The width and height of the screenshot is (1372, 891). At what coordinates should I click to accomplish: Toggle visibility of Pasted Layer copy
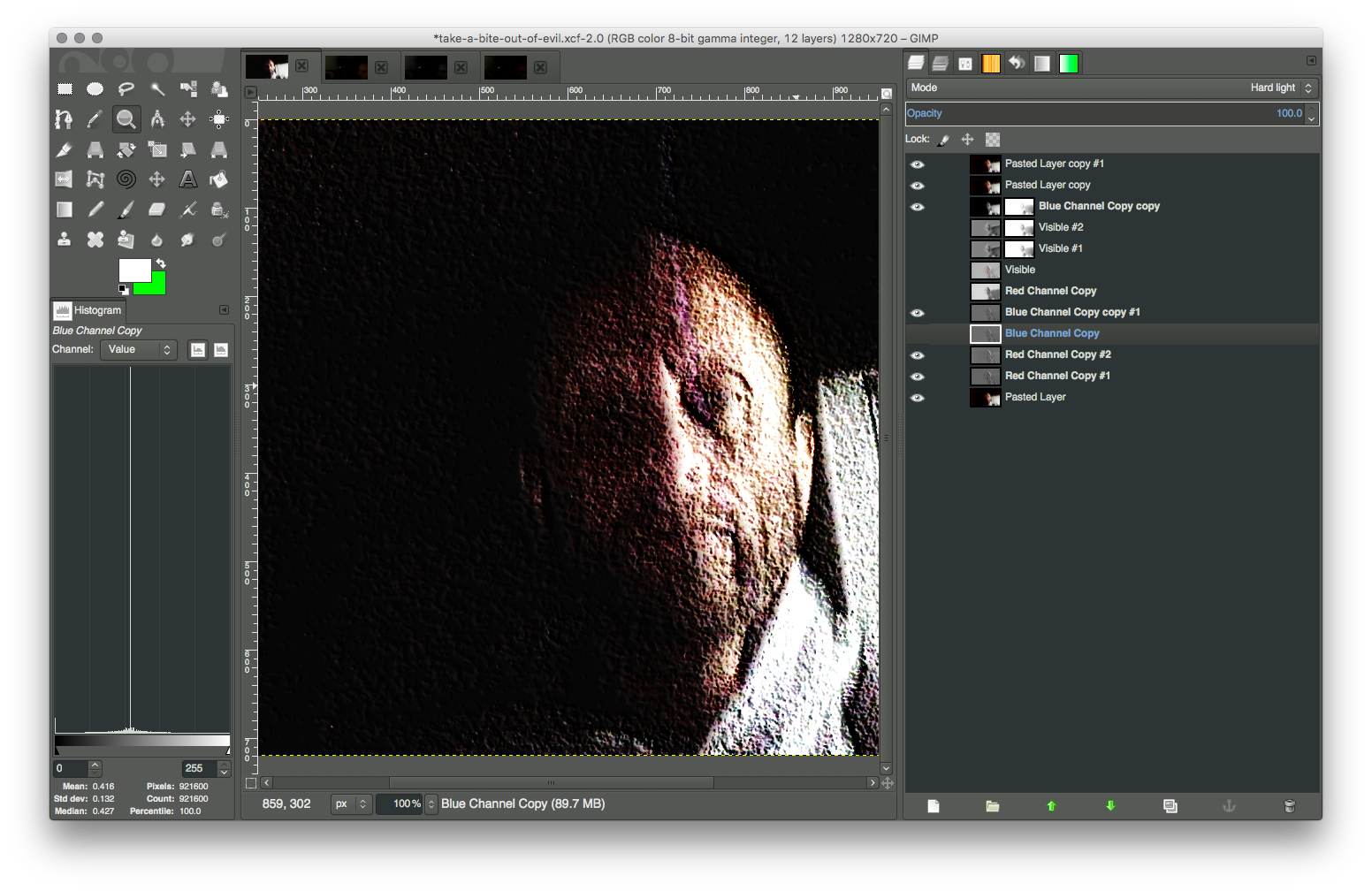coord(918,186)
